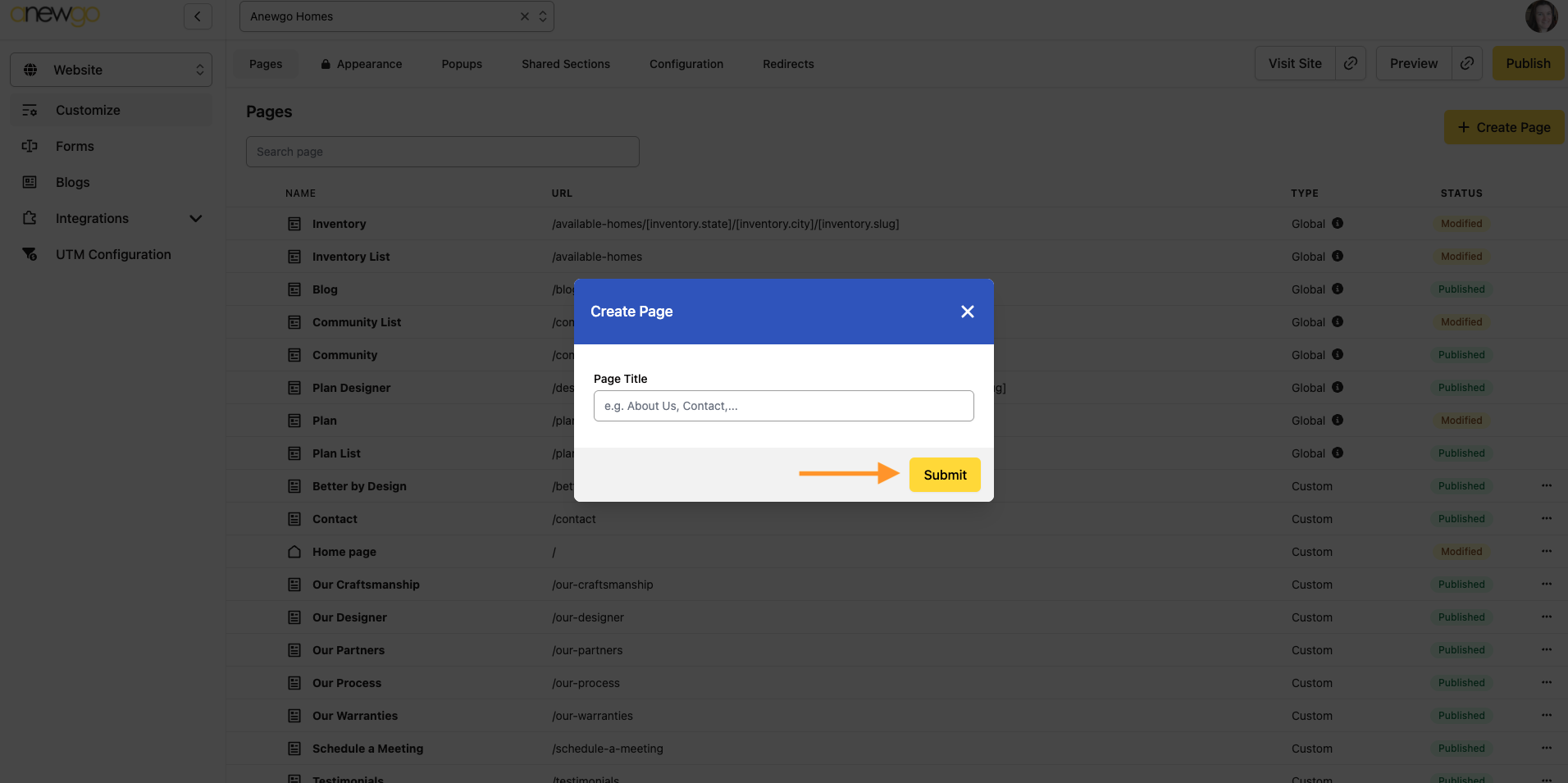Open Customize in the sidebar
The image size is (1568, 783).
pos(111,110)
